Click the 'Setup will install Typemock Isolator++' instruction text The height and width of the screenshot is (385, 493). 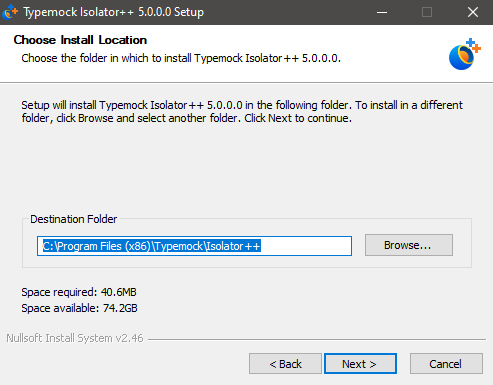[242, 111]
